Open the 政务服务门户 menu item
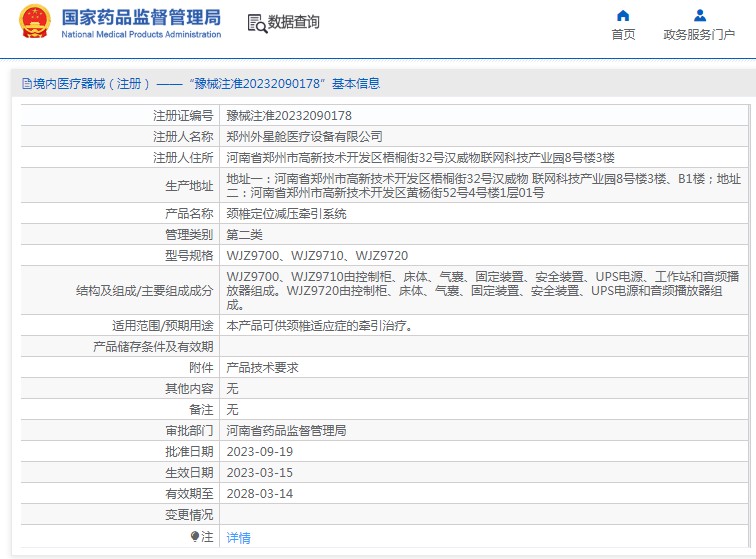 (x=700, y=35)
